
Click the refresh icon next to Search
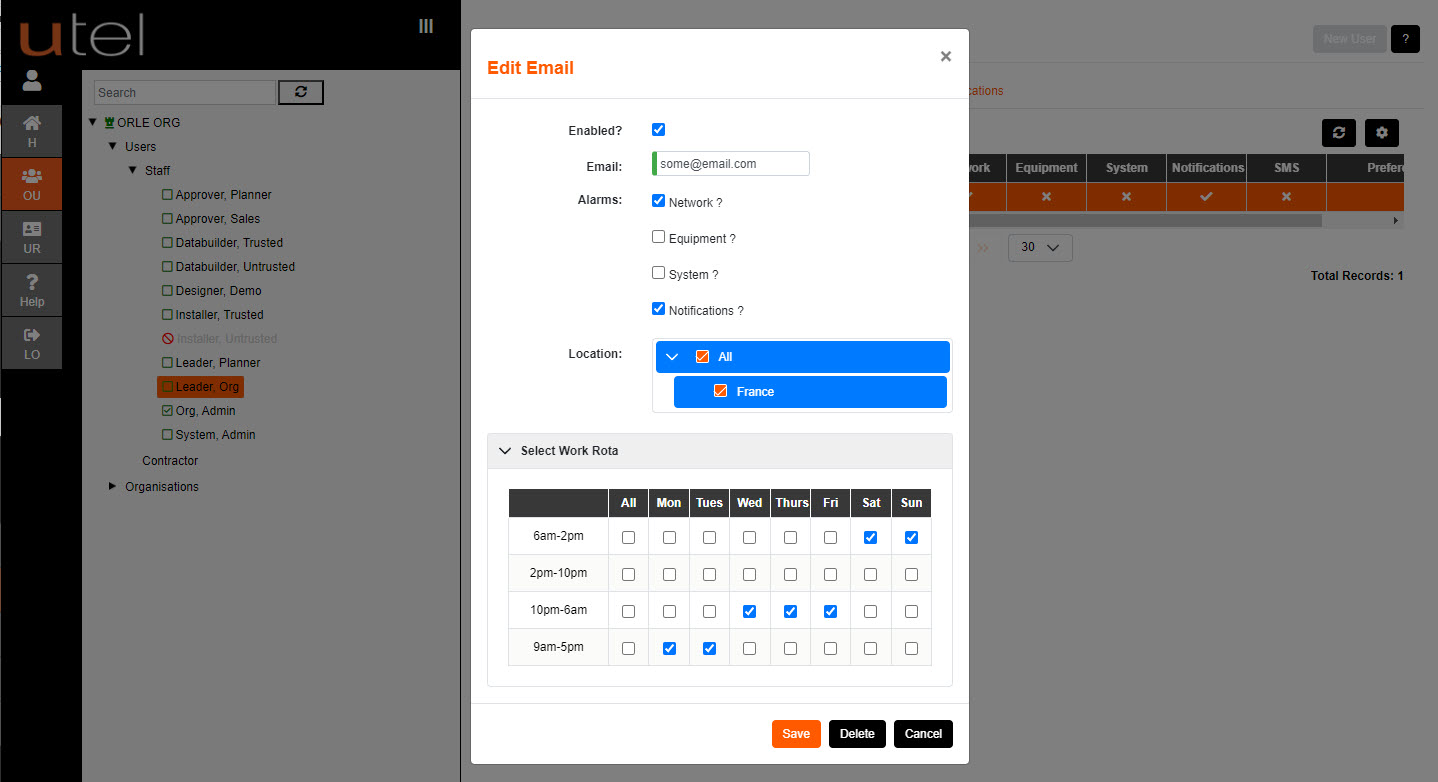point(300,92)
